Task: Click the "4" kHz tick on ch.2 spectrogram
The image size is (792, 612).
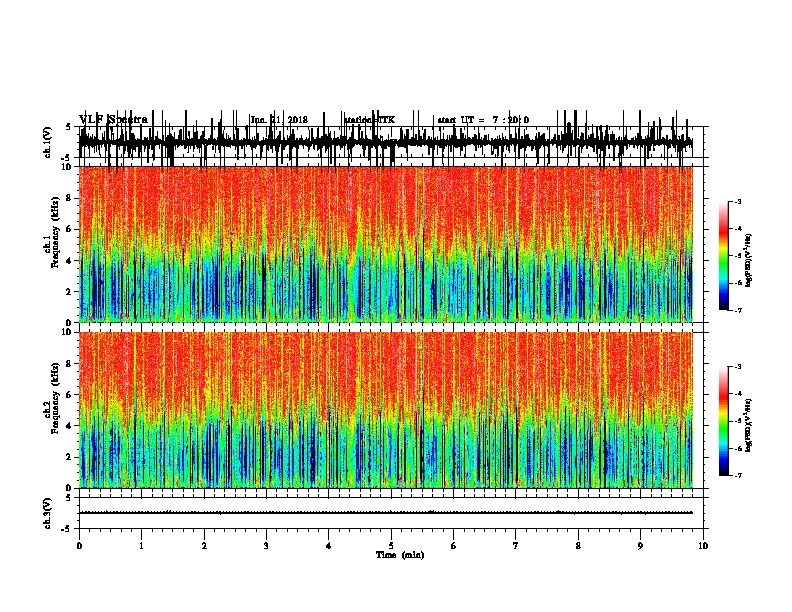Action: pyautogui.click(x=69, y=426)
